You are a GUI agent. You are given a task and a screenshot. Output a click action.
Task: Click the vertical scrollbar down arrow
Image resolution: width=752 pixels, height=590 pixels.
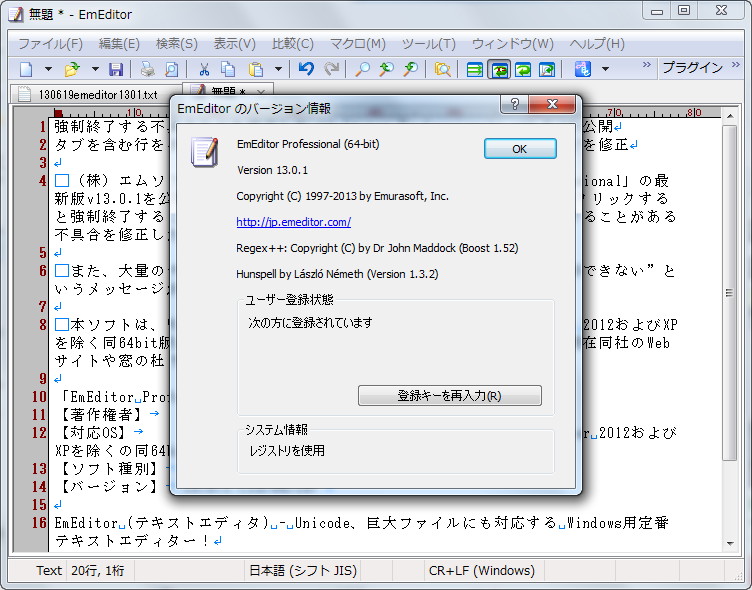click(x=729, y=544)
